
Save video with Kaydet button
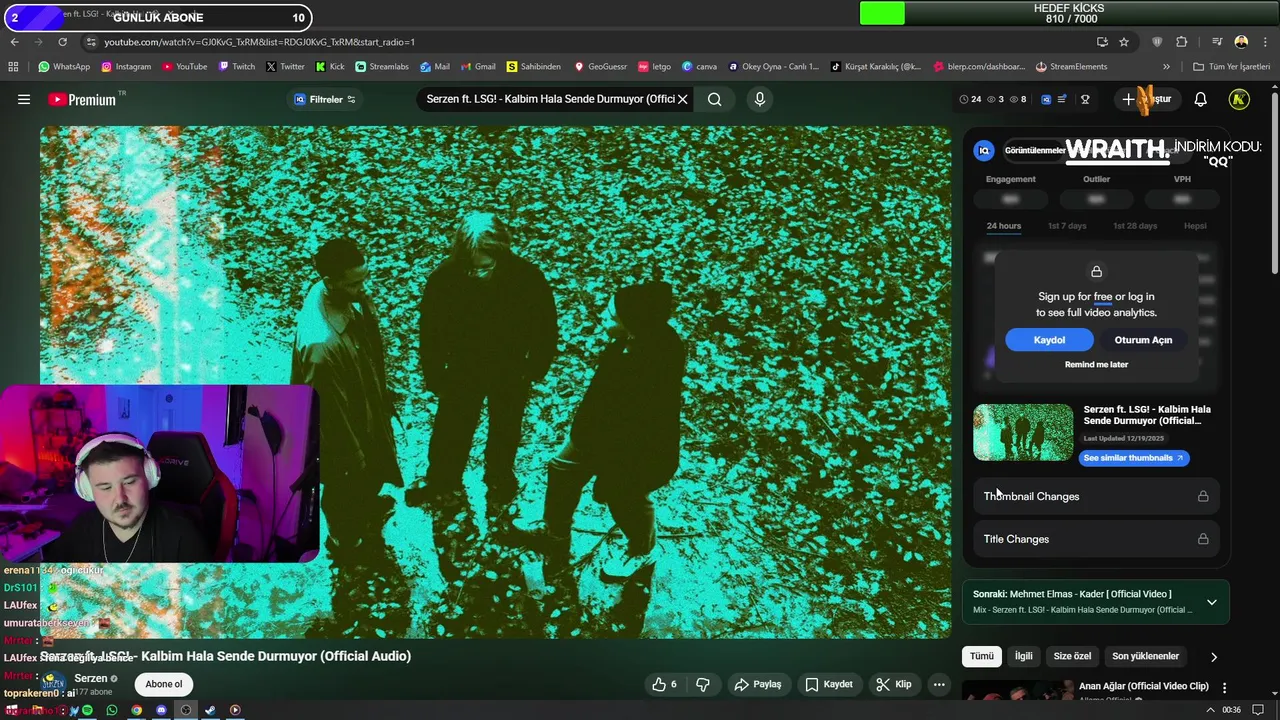click(x=829, y=684)
